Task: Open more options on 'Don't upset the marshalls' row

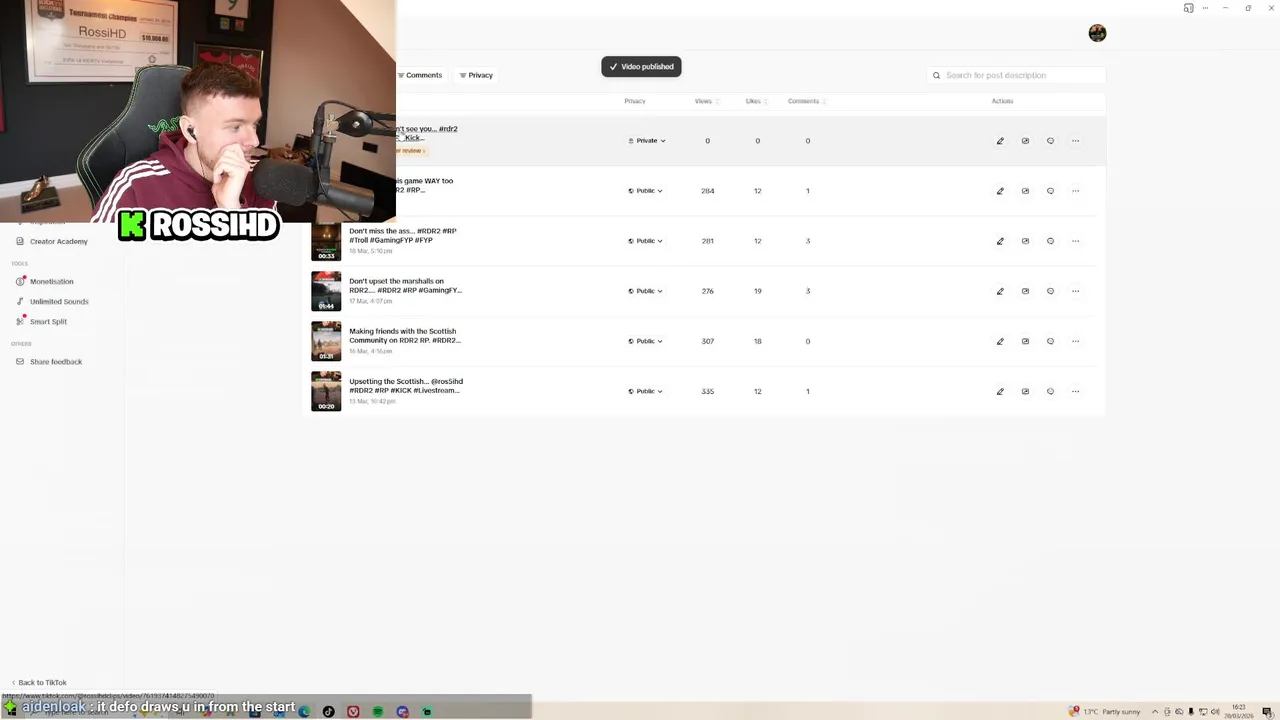Action: pos(1076,291)
